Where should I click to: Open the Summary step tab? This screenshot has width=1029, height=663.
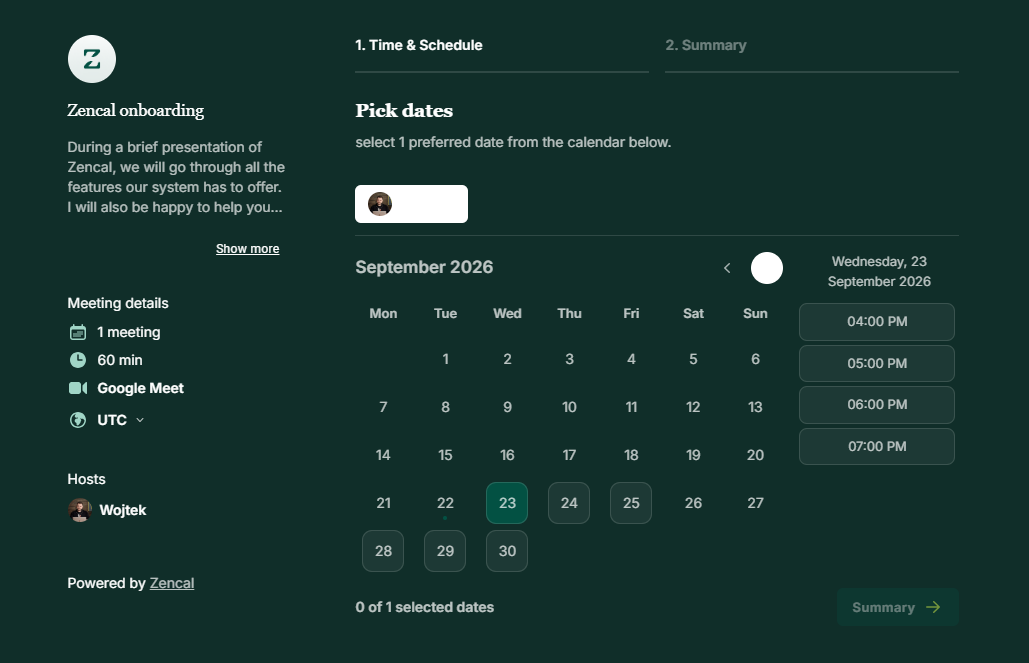(706, 45)
